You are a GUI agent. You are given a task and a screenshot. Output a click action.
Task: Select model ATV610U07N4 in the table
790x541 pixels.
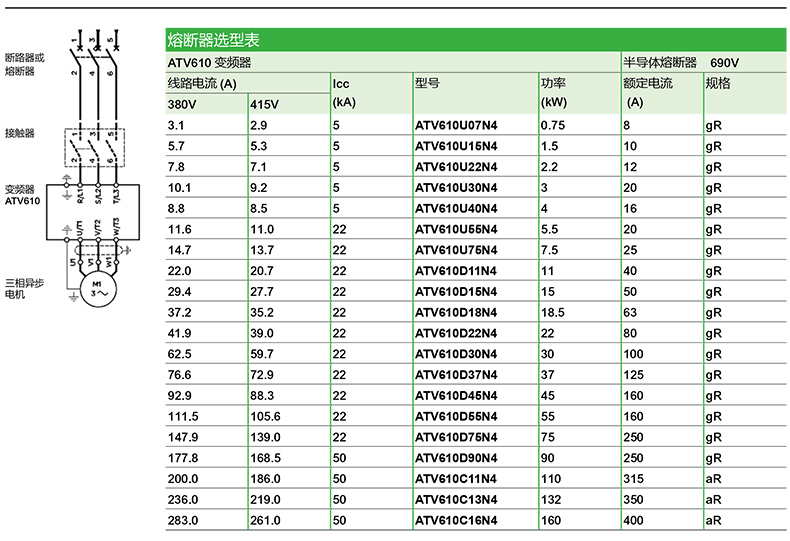tap(455, 126)
